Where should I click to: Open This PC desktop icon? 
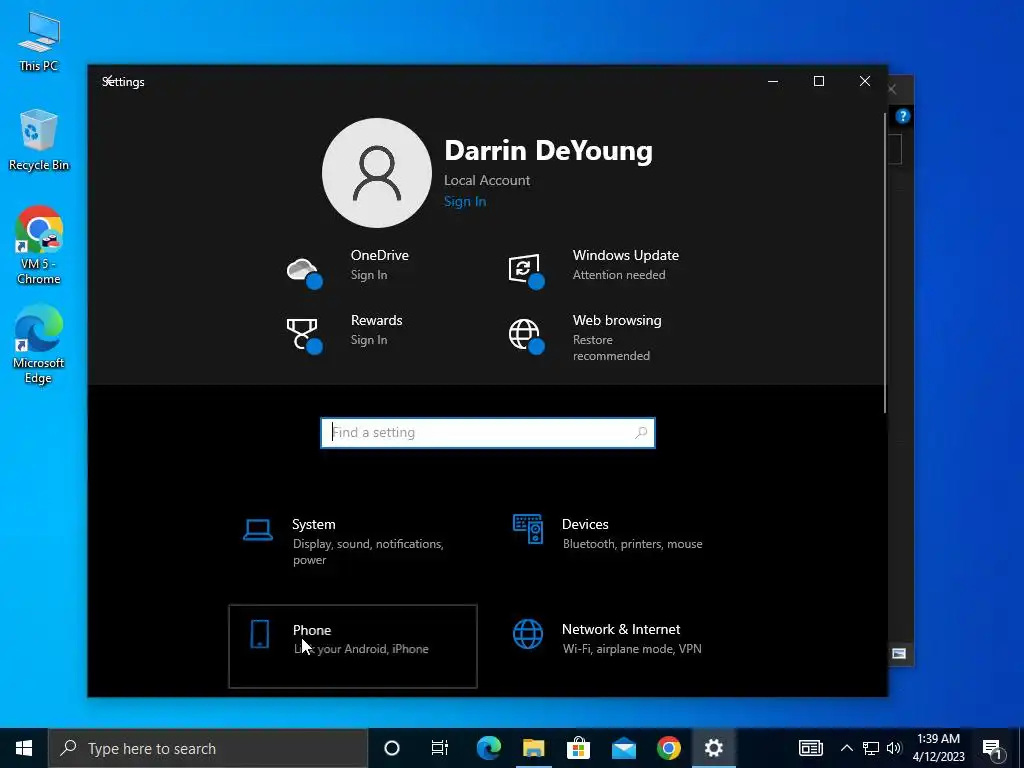(x=39, y=41)
